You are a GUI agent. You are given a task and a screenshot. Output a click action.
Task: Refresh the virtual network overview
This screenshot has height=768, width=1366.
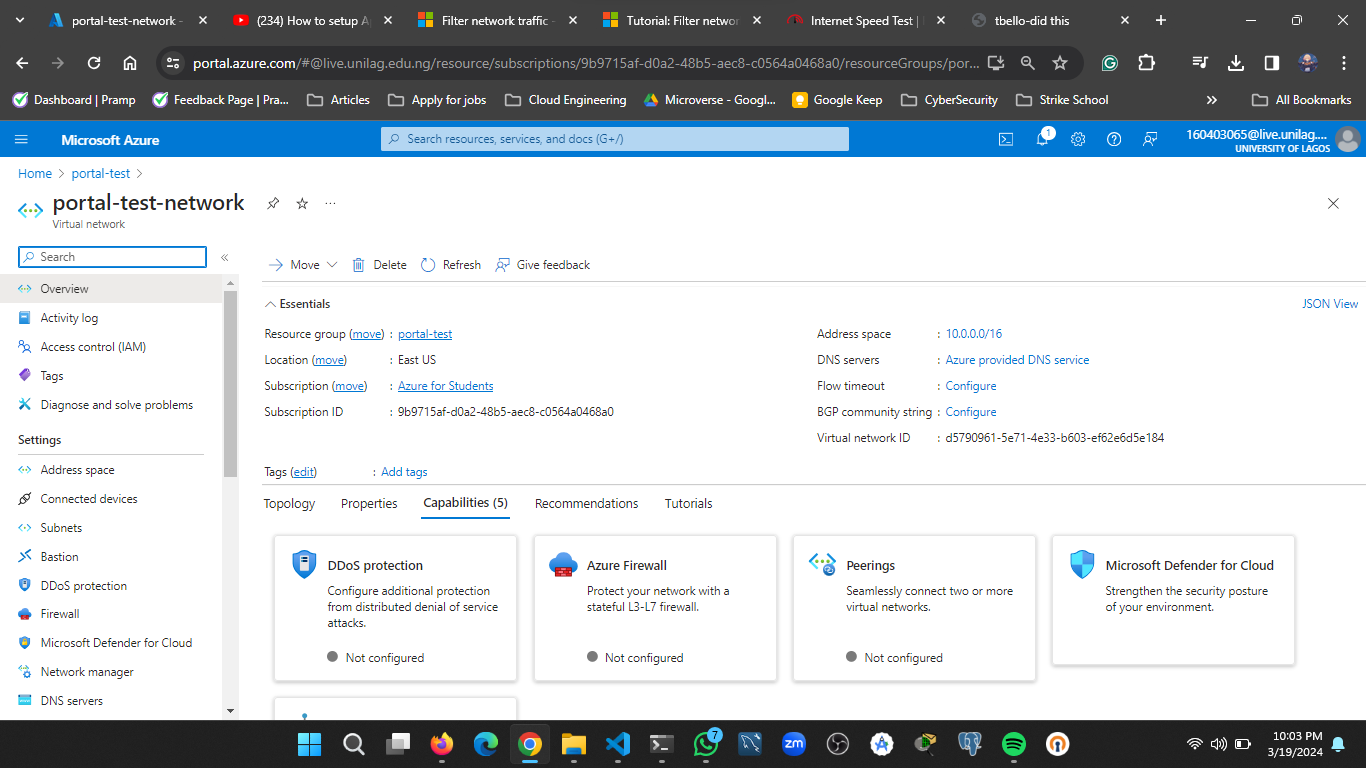[451, 265]
